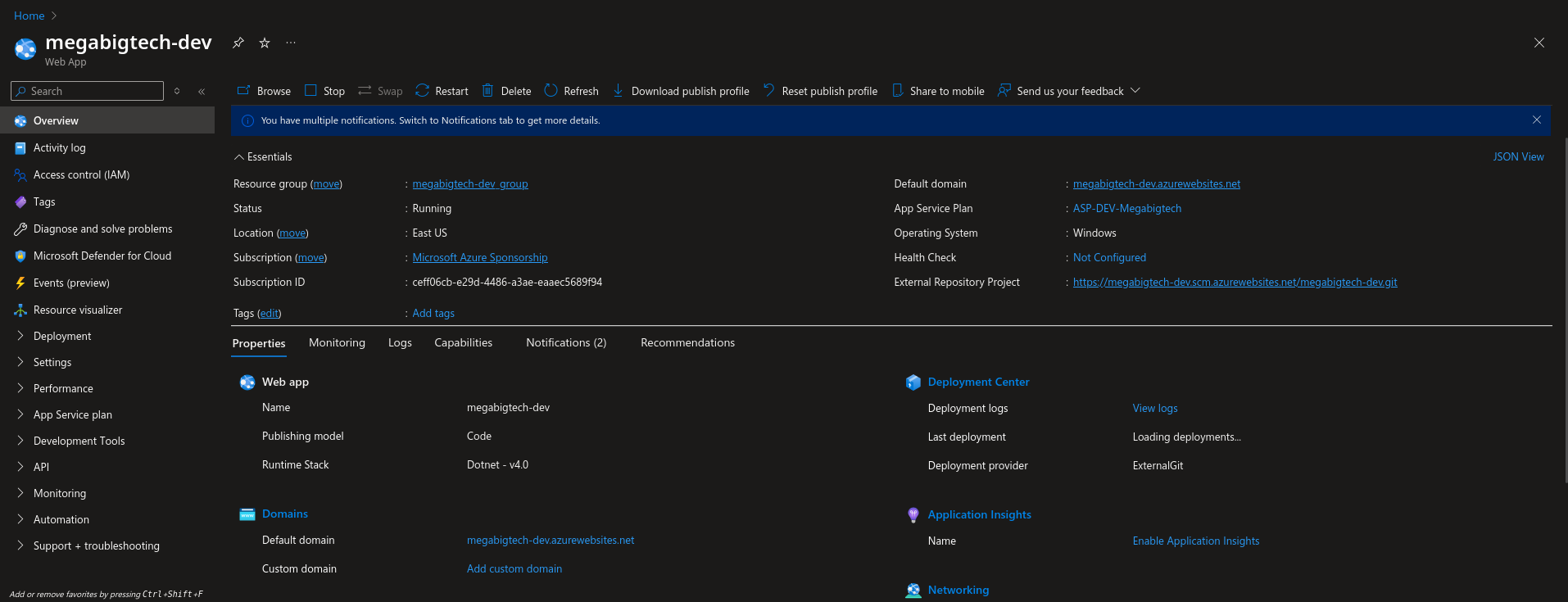
Task: Switch to Logs tab
Action: pyautogui.click(x=400, y=342)
